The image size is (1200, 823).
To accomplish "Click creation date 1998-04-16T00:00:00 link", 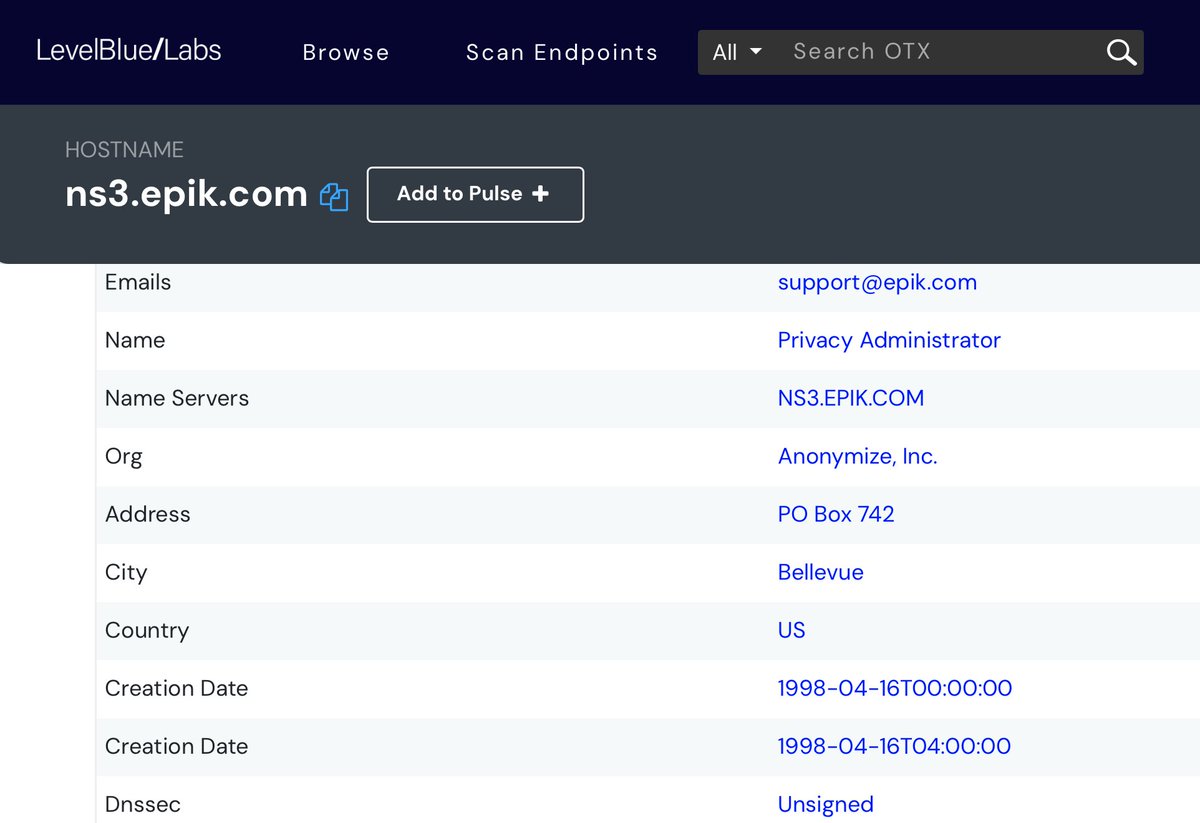I will [x=895, y=688].
